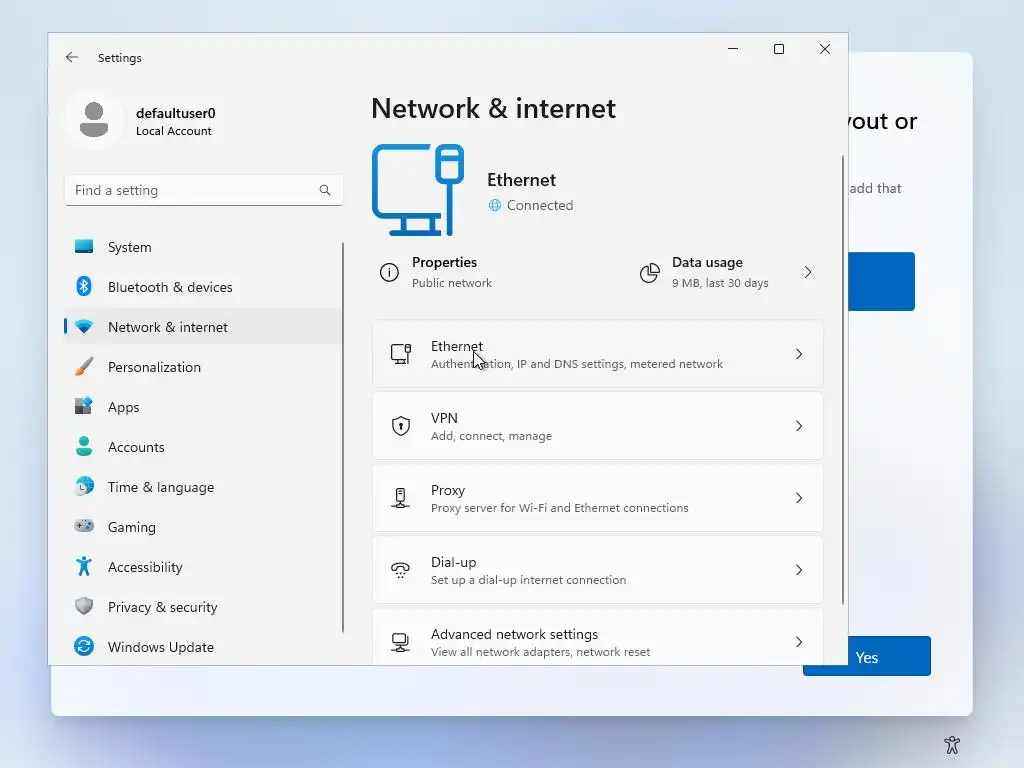Click the main content vertical scrollbar

click(x=842, y=379)
